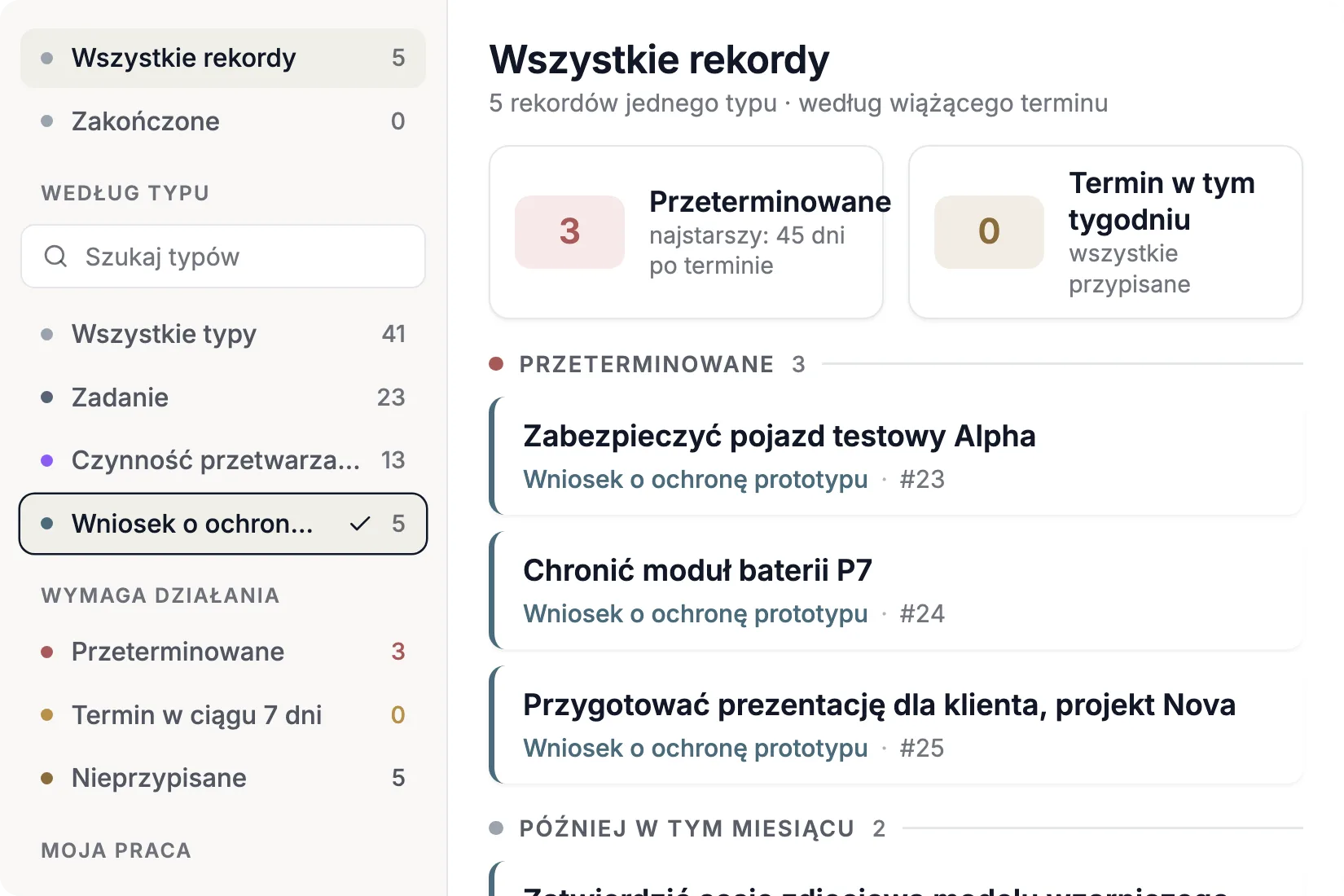
Task: Click the purple dot beside Czynność przetwarza…
Action: pyautogui.click(x=47, y=460)
